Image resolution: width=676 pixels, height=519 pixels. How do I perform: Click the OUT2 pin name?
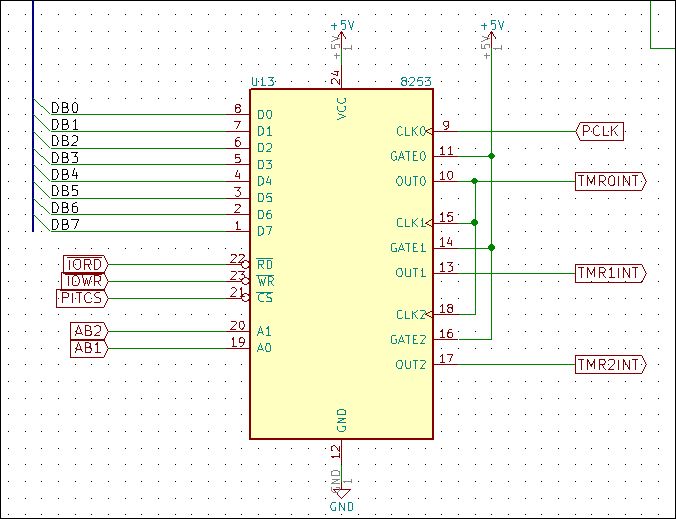click(411, 365)
